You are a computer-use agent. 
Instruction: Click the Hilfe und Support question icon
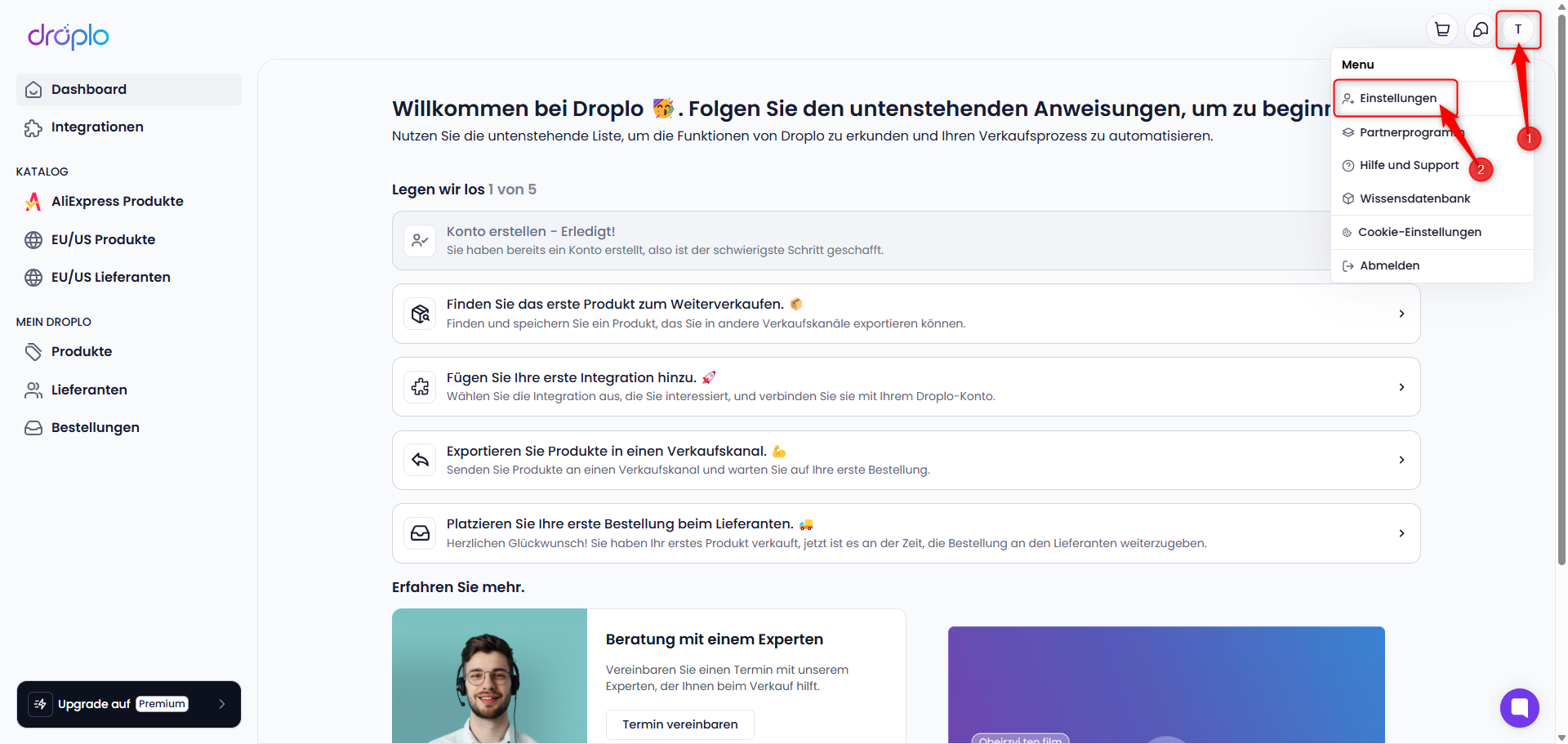point(1348,166)
